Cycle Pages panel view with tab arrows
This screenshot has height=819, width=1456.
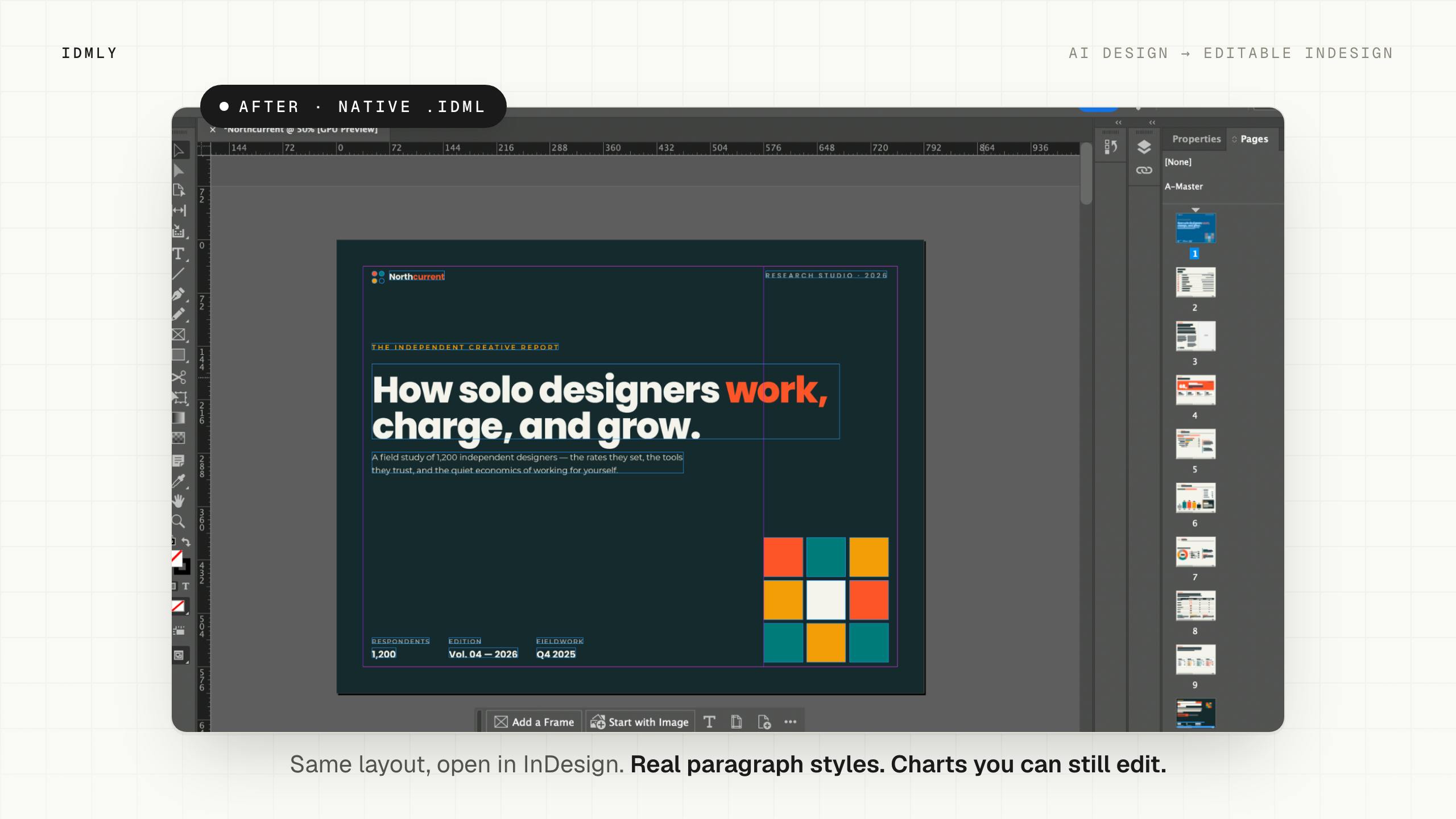1235,139
